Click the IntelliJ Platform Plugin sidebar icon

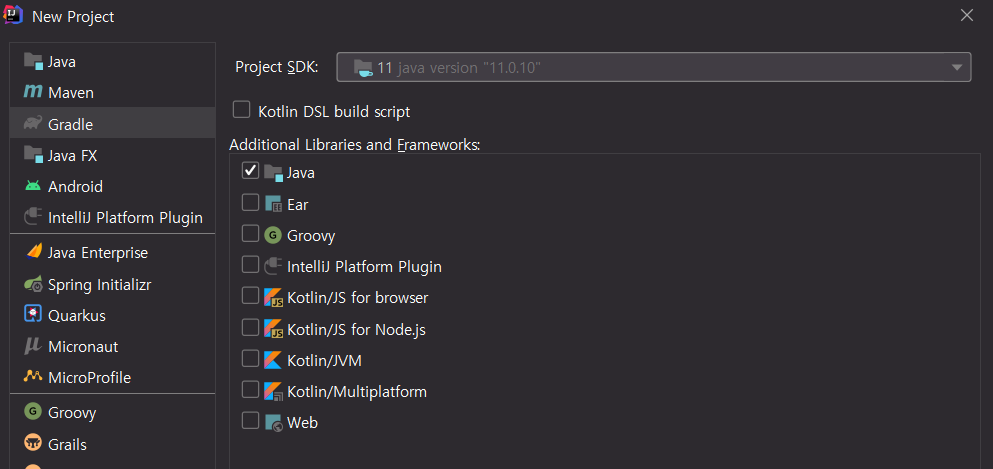[33, 218]
